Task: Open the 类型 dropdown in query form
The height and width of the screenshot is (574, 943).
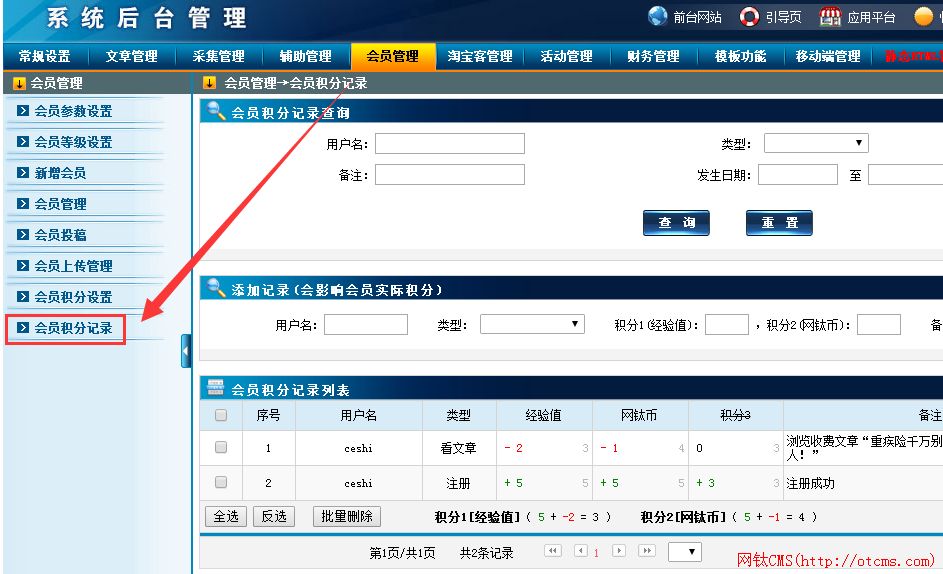Action: click(816, 143)
